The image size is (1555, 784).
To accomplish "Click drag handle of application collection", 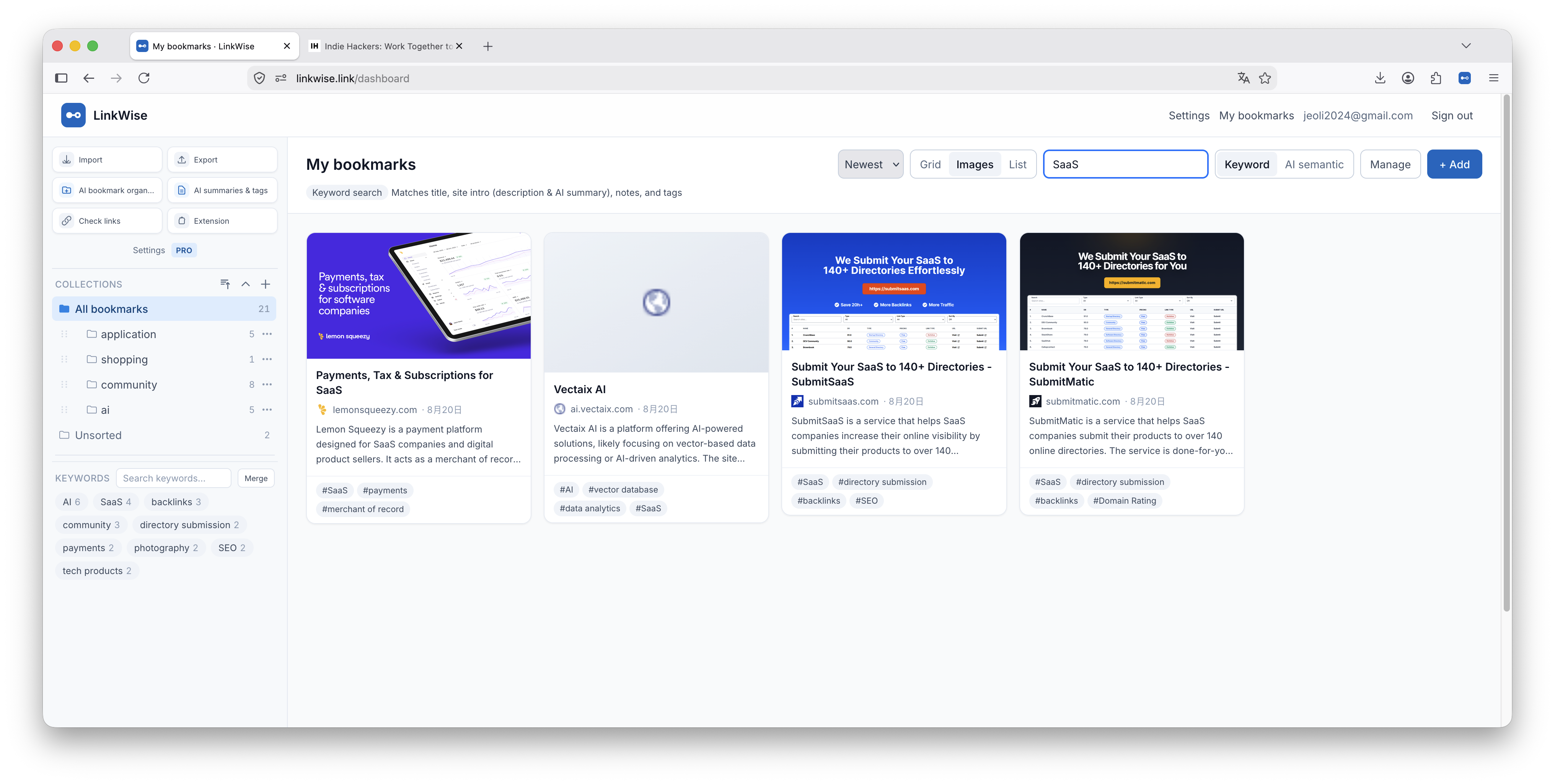I will (64, 334).
